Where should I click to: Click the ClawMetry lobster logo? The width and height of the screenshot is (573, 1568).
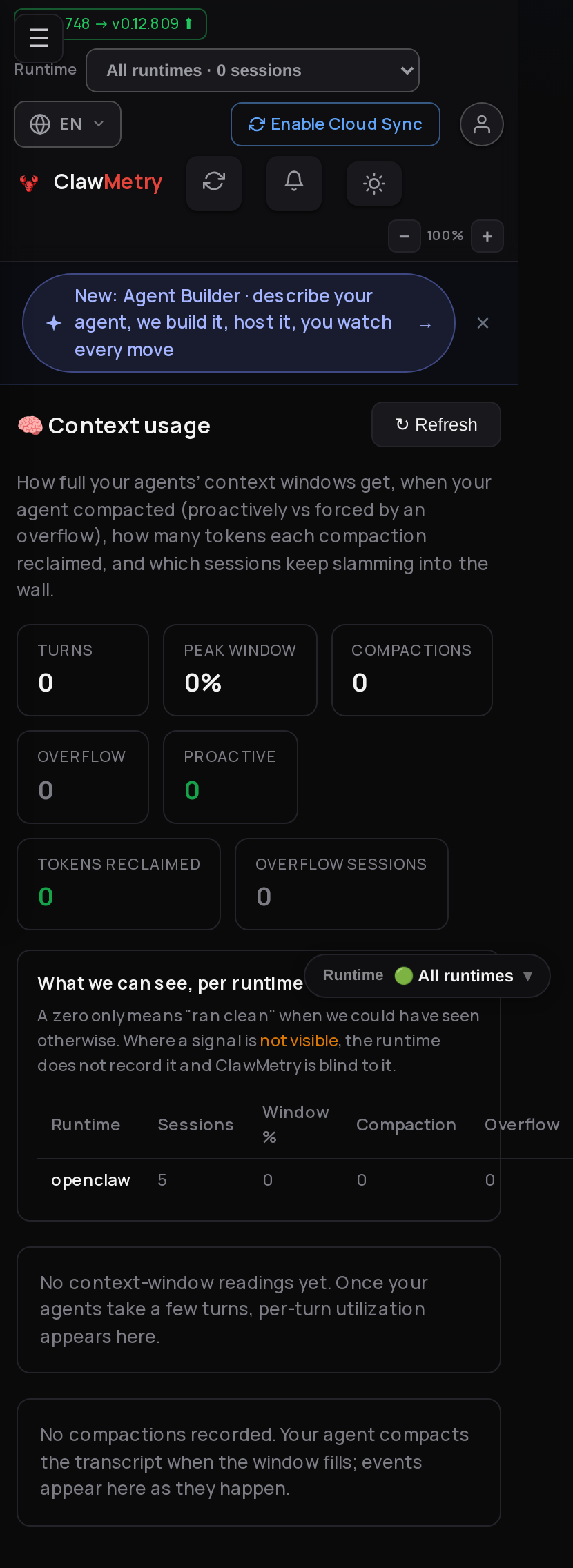(29, 183)
